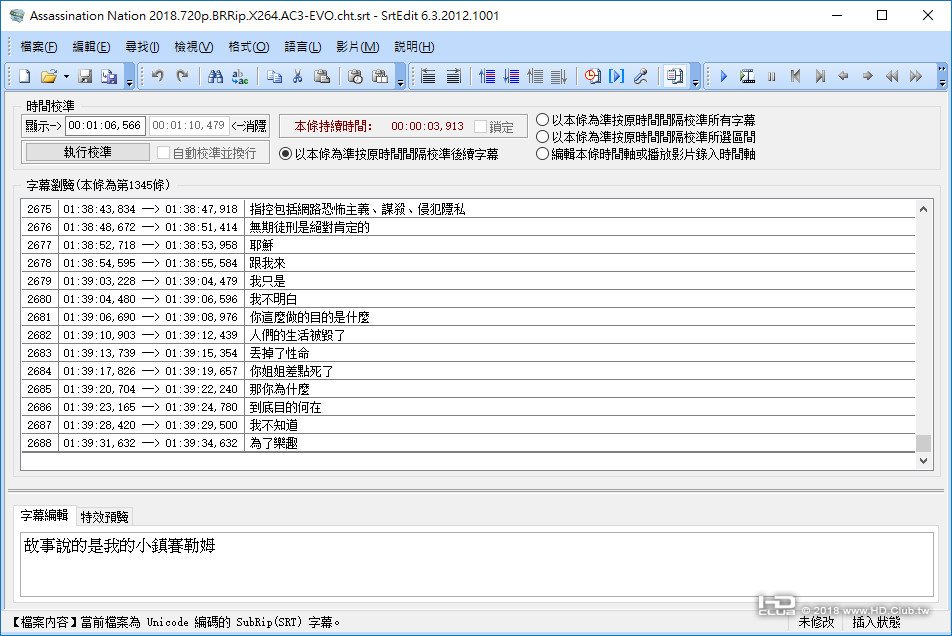Open the 檔案(F) menu
The width and height of the screenshot is (952, 636).
pyautogui.click(x=39, y=47)
